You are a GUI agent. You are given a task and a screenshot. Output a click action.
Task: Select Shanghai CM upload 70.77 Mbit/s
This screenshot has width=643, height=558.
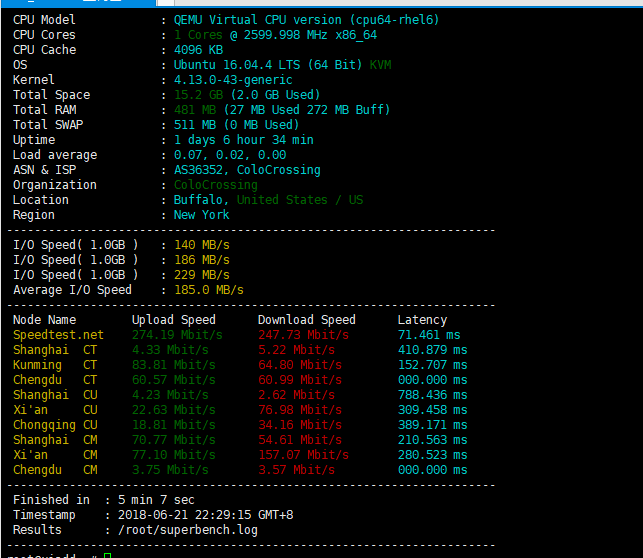173,440
